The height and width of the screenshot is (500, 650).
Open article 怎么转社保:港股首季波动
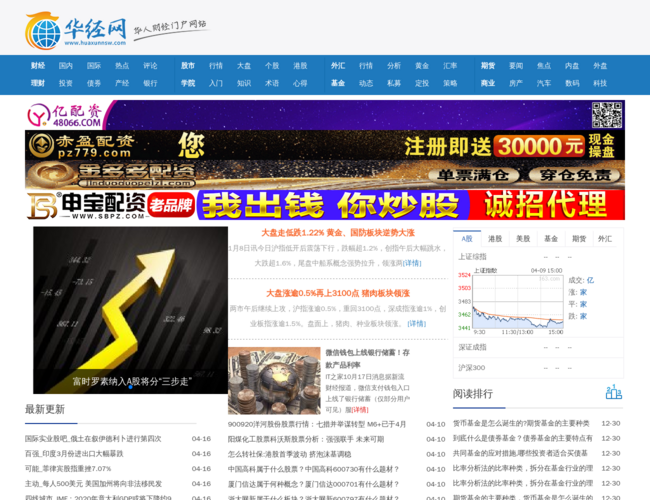click(x=289, y=454)
